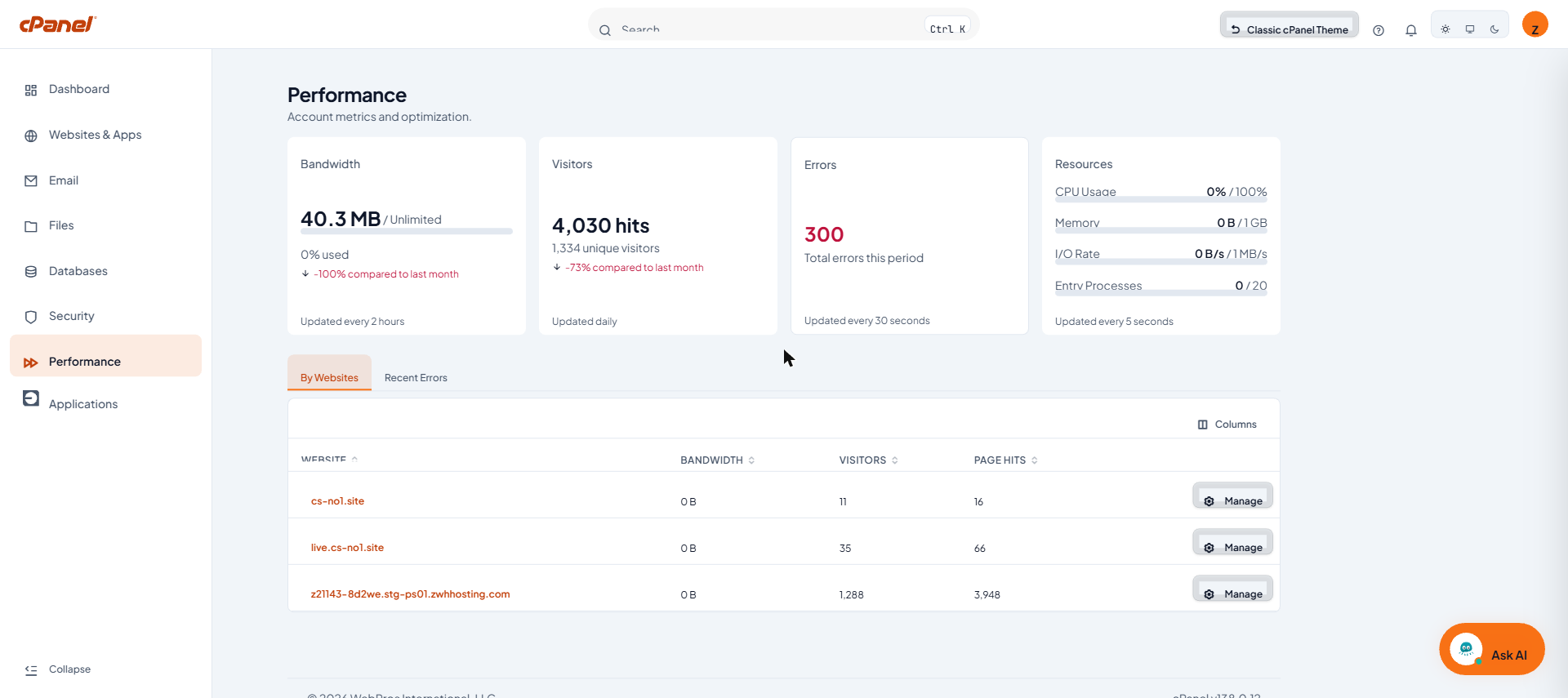Click Manage for z21143-8d2we.stg-ps01.zwhhosting.com
Screen dimensions: 1568x698
(1232, 589)
